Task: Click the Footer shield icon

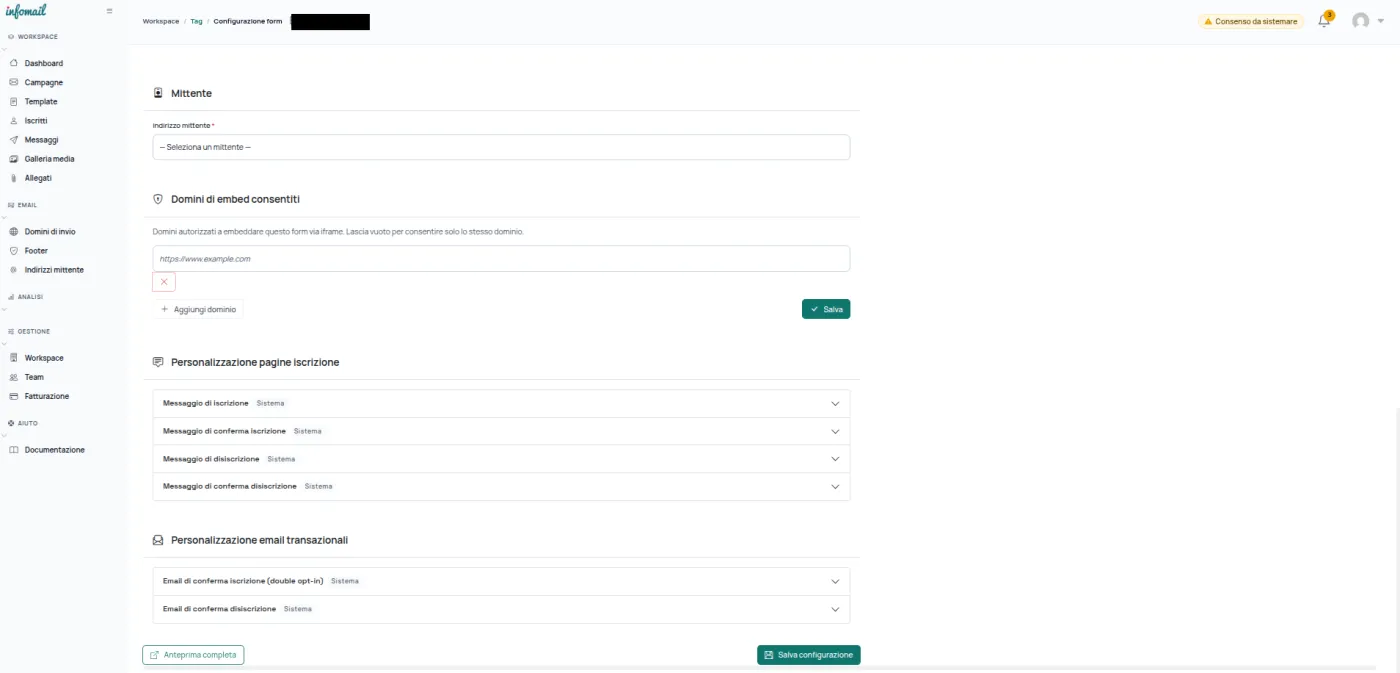Action: tap(14, 250)
